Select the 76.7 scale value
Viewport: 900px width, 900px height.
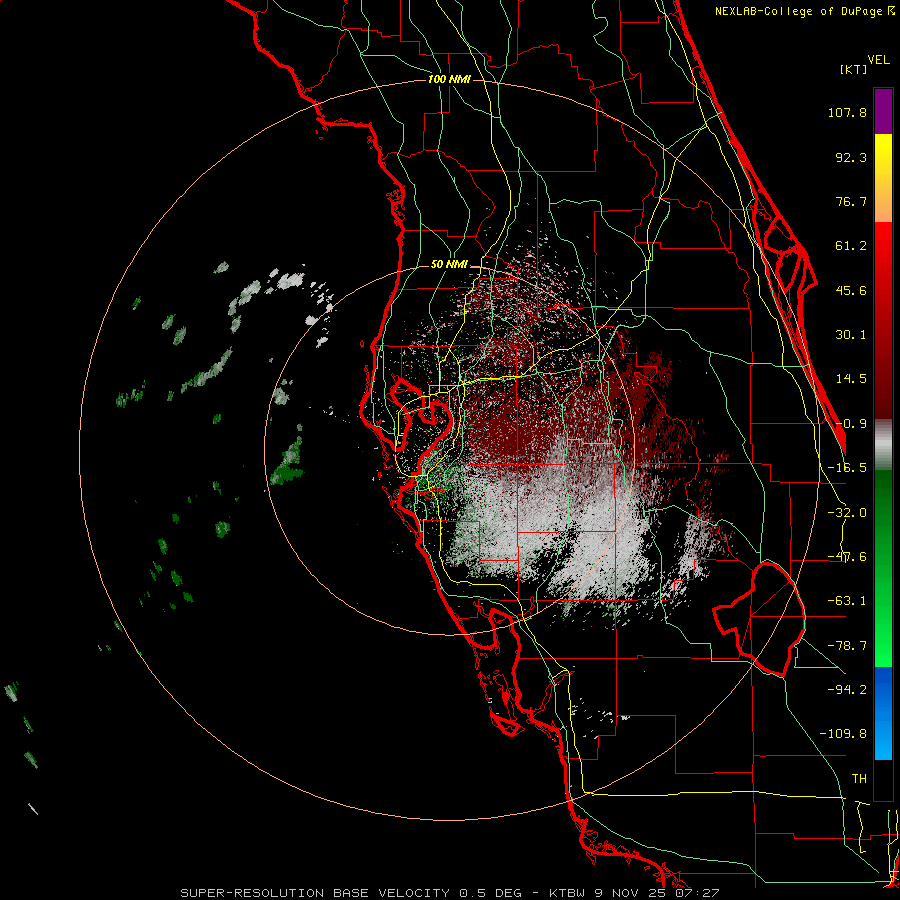[x=851, y=201]
